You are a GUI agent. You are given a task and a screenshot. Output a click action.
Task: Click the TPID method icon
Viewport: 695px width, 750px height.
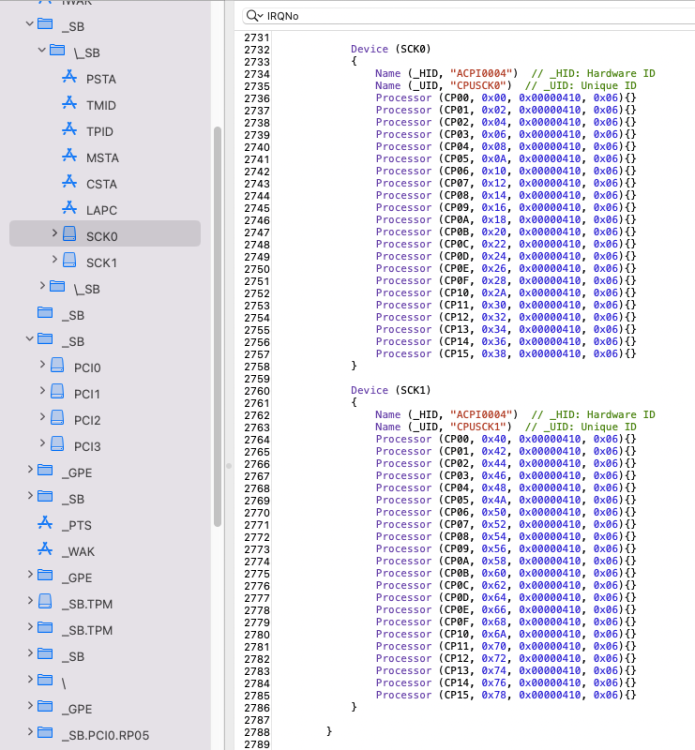69,130
